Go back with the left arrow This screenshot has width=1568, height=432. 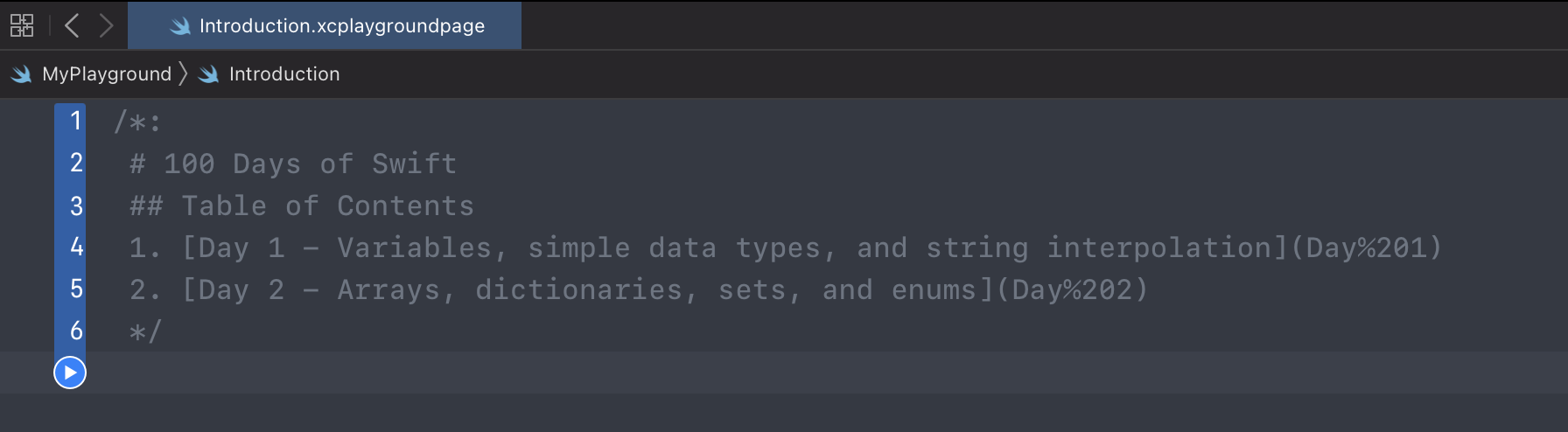pyautogui.click(x=73, y=25)
